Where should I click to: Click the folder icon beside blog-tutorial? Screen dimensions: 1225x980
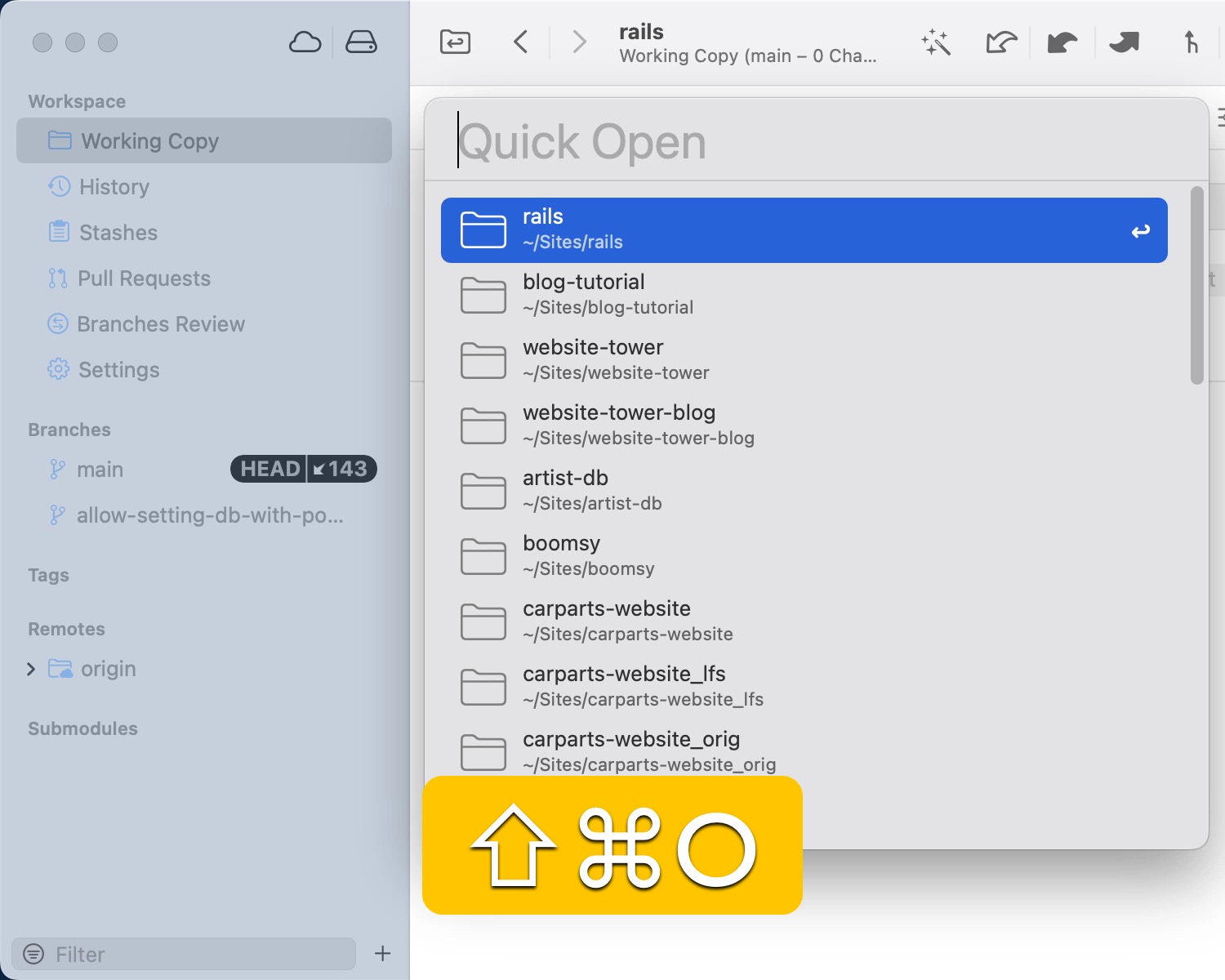tap(483, 295)
